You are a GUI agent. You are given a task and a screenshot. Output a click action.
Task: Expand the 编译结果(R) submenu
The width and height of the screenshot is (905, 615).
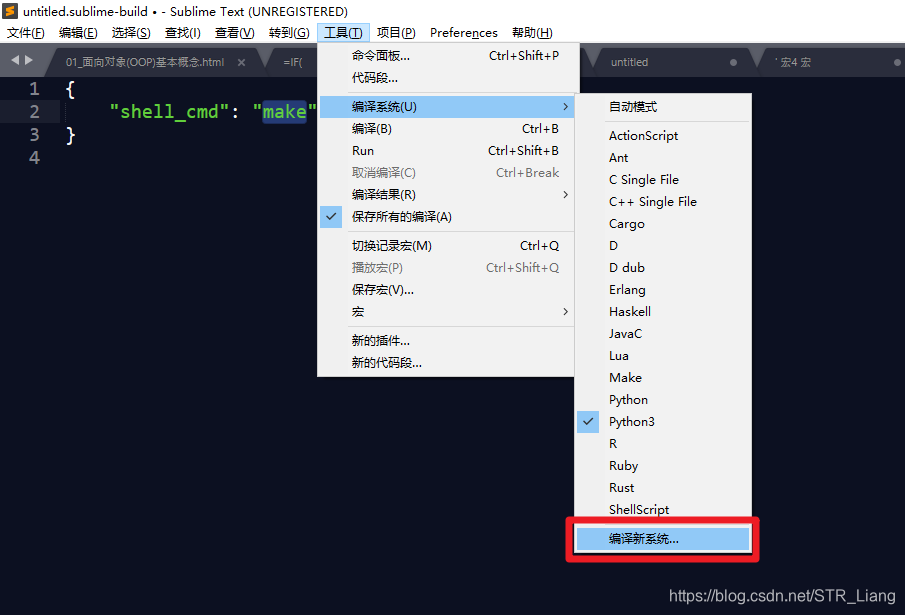[448, 194]
